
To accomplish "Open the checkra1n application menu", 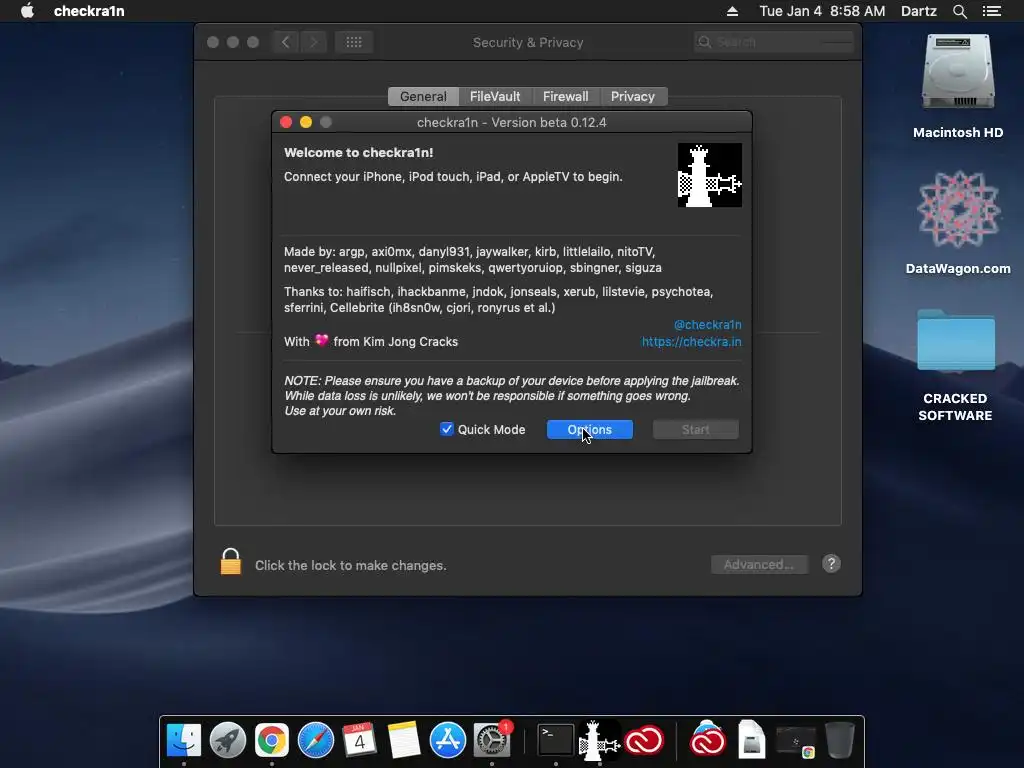I will pos(89,11).
